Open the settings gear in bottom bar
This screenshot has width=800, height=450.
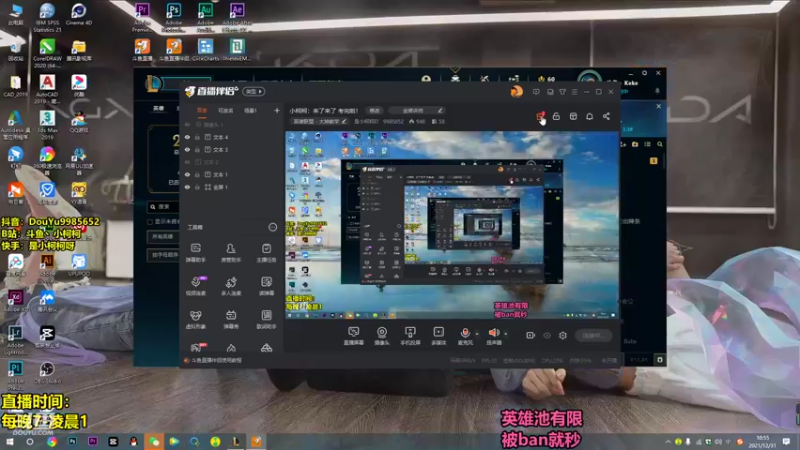click(x=563, y=335)
